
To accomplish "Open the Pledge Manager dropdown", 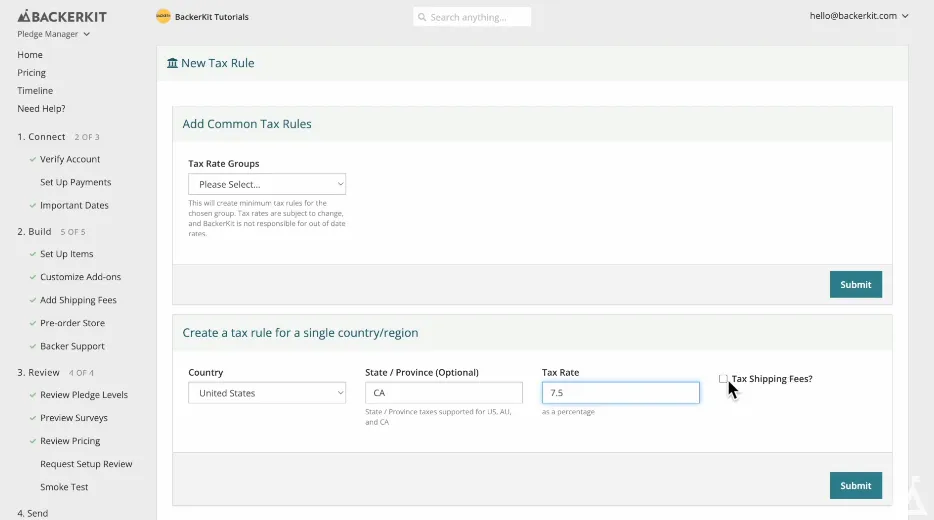I will coord(53,34).
